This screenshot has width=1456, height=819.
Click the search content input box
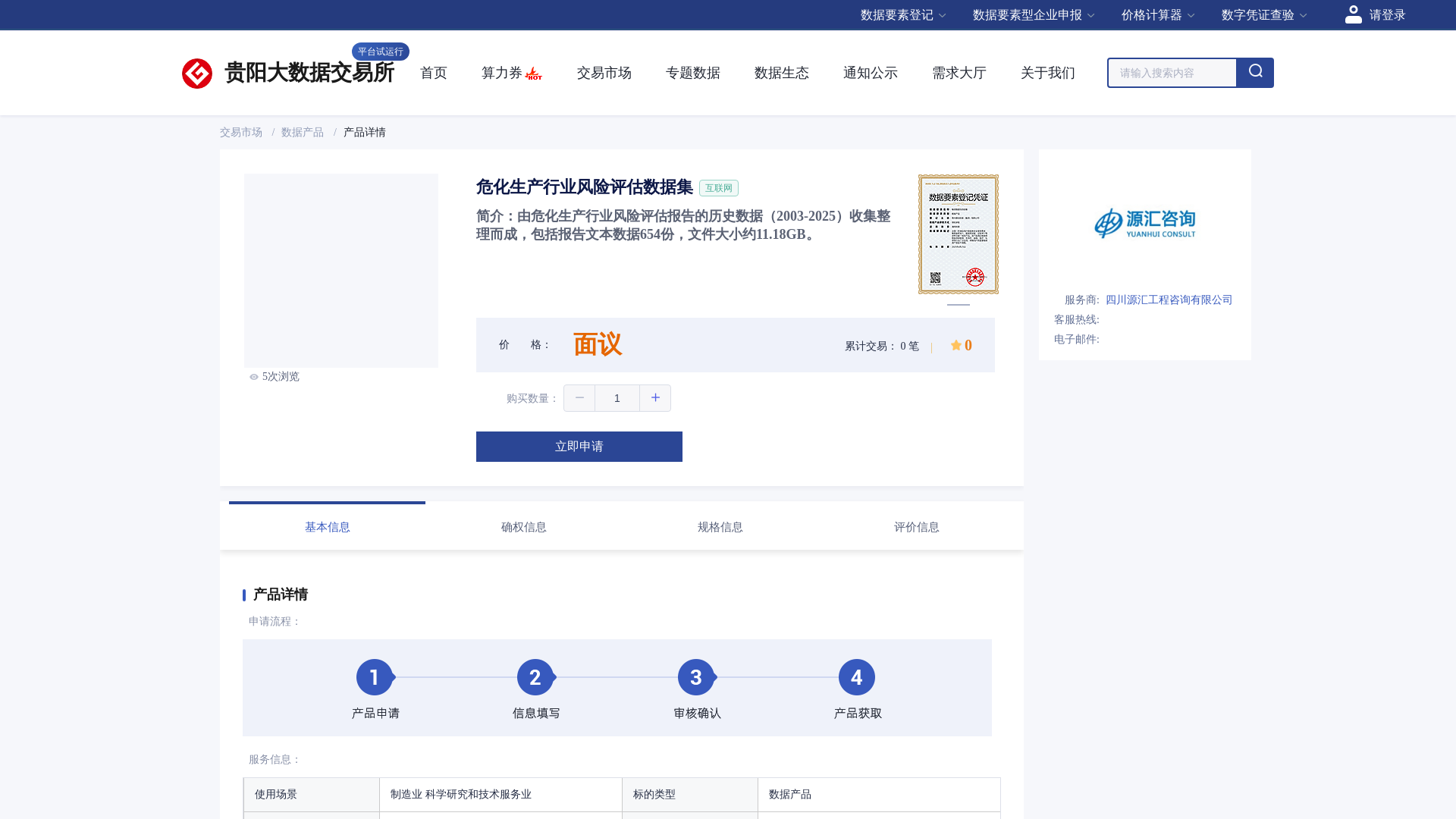1172,73
